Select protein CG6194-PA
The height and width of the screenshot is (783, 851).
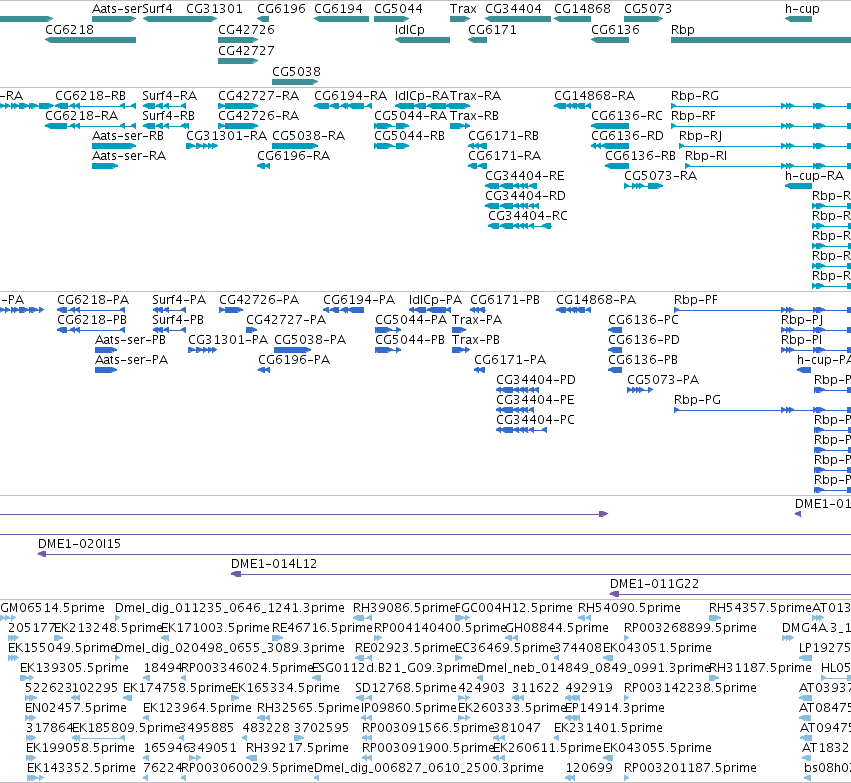[344, 310]
